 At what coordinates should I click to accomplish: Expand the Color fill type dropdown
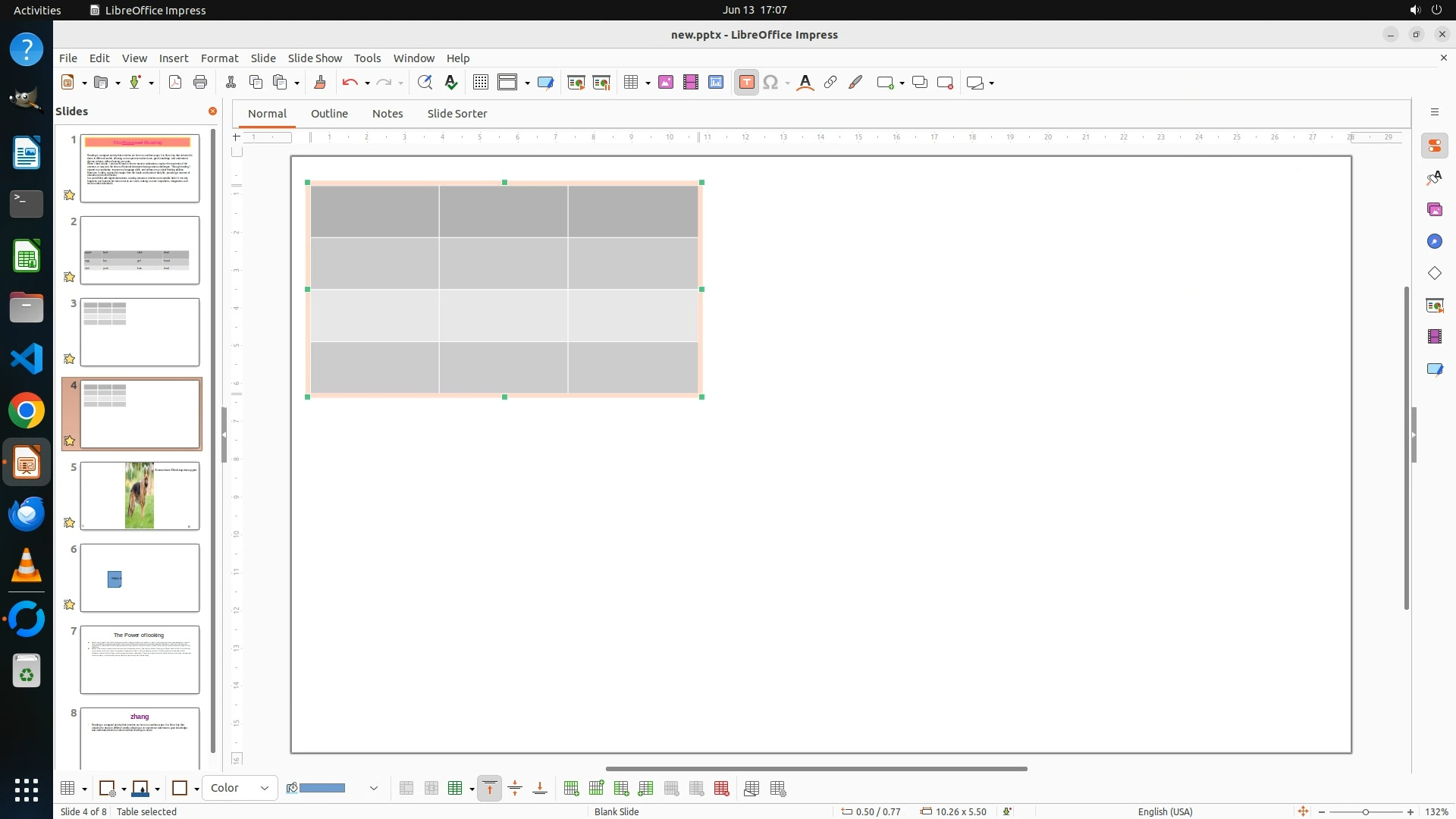pos(264,789)
